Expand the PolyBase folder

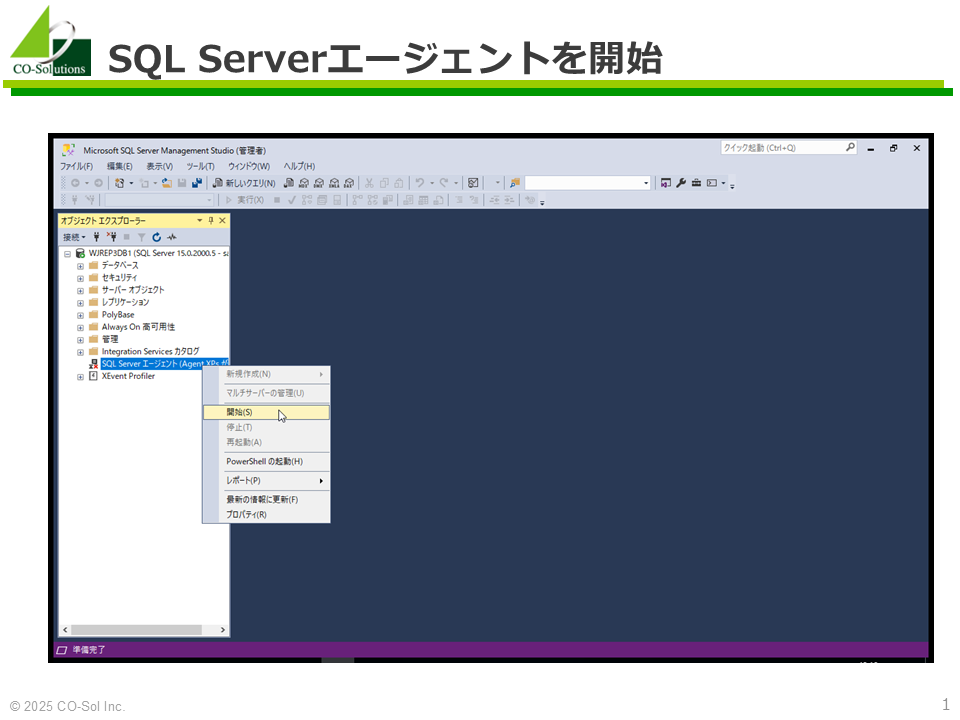click(x=80, y=315)
